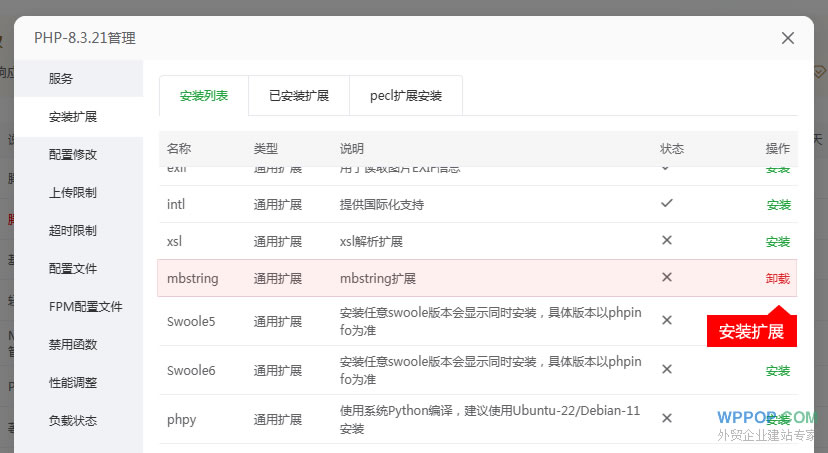This screenshot has height=453, width=828.
Task: Click the 状态 column header
Action: (672, 149)
